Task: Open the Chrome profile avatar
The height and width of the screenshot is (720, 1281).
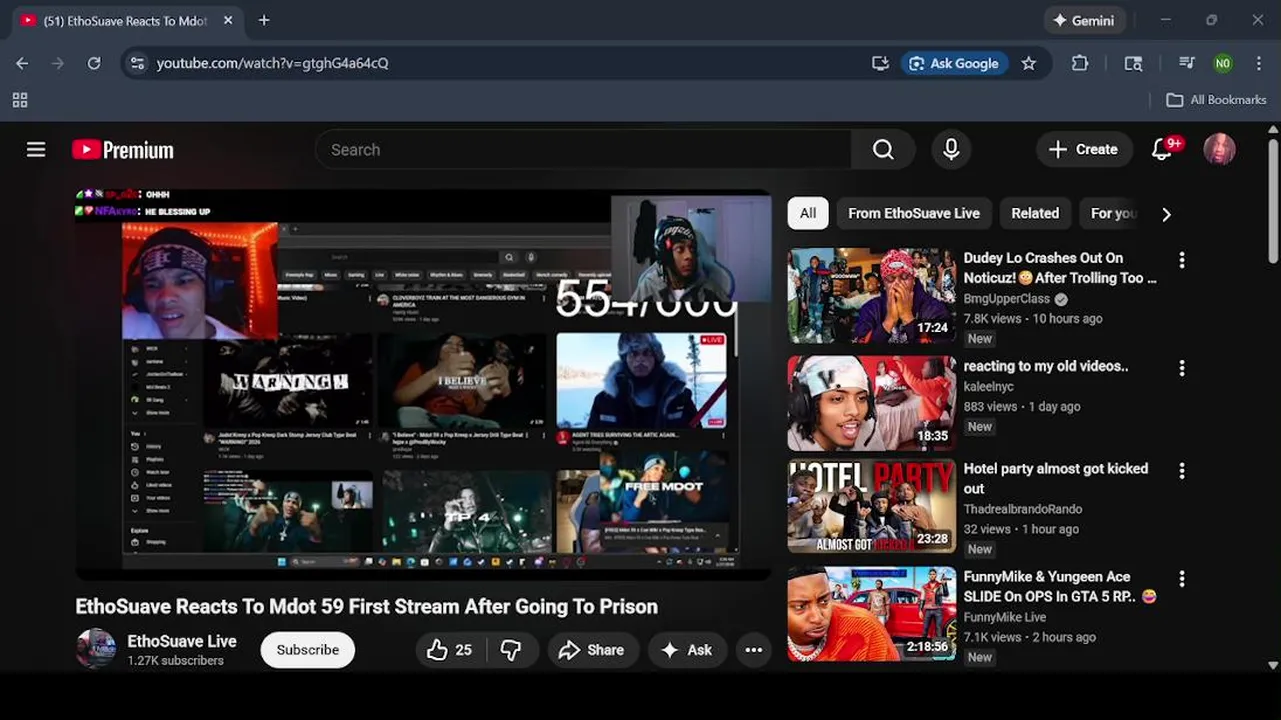Action: pos(1223,63)
